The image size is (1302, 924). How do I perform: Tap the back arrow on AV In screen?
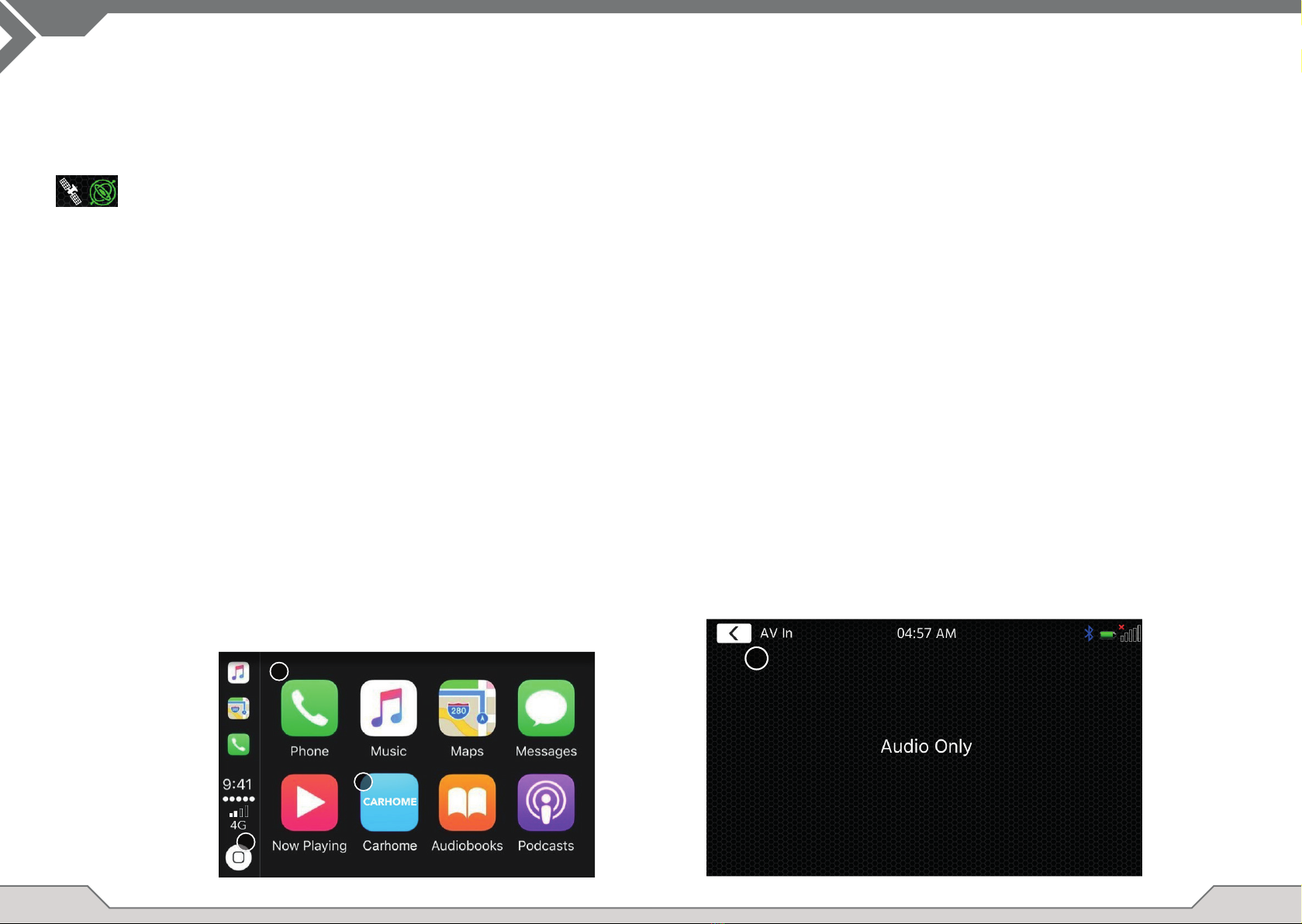(734, 633)
